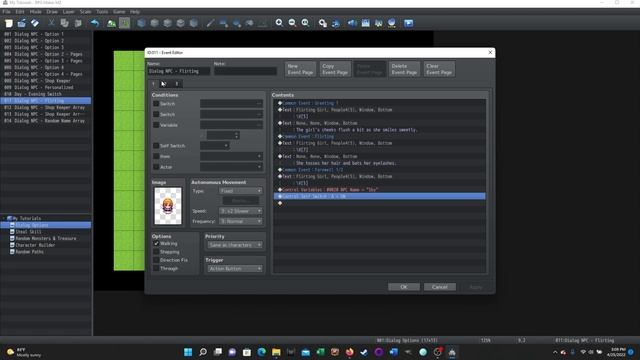Select 'Character Builder' map in tree
The width and height of the screenshot is (640, 360).
[x=35, y=245]
